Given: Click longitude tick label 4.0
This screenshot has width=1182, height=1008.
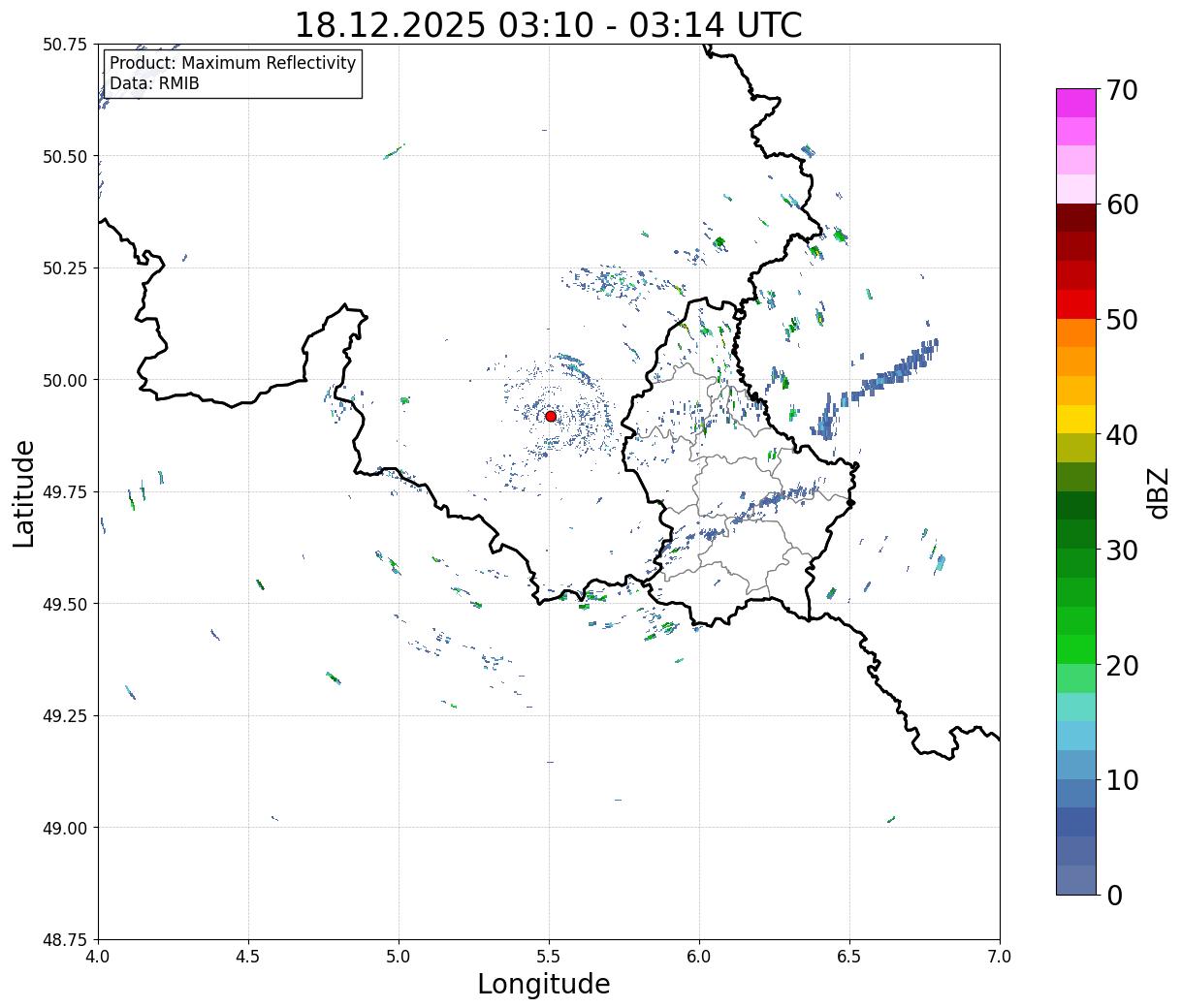Looking at the screenshot, I should (x=98, y=956).
